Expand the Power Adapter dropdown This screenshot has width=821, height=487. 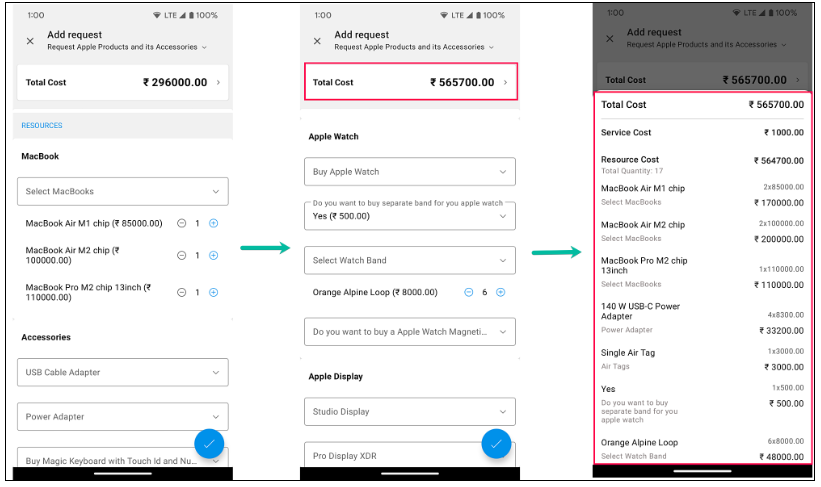point(123,416)
